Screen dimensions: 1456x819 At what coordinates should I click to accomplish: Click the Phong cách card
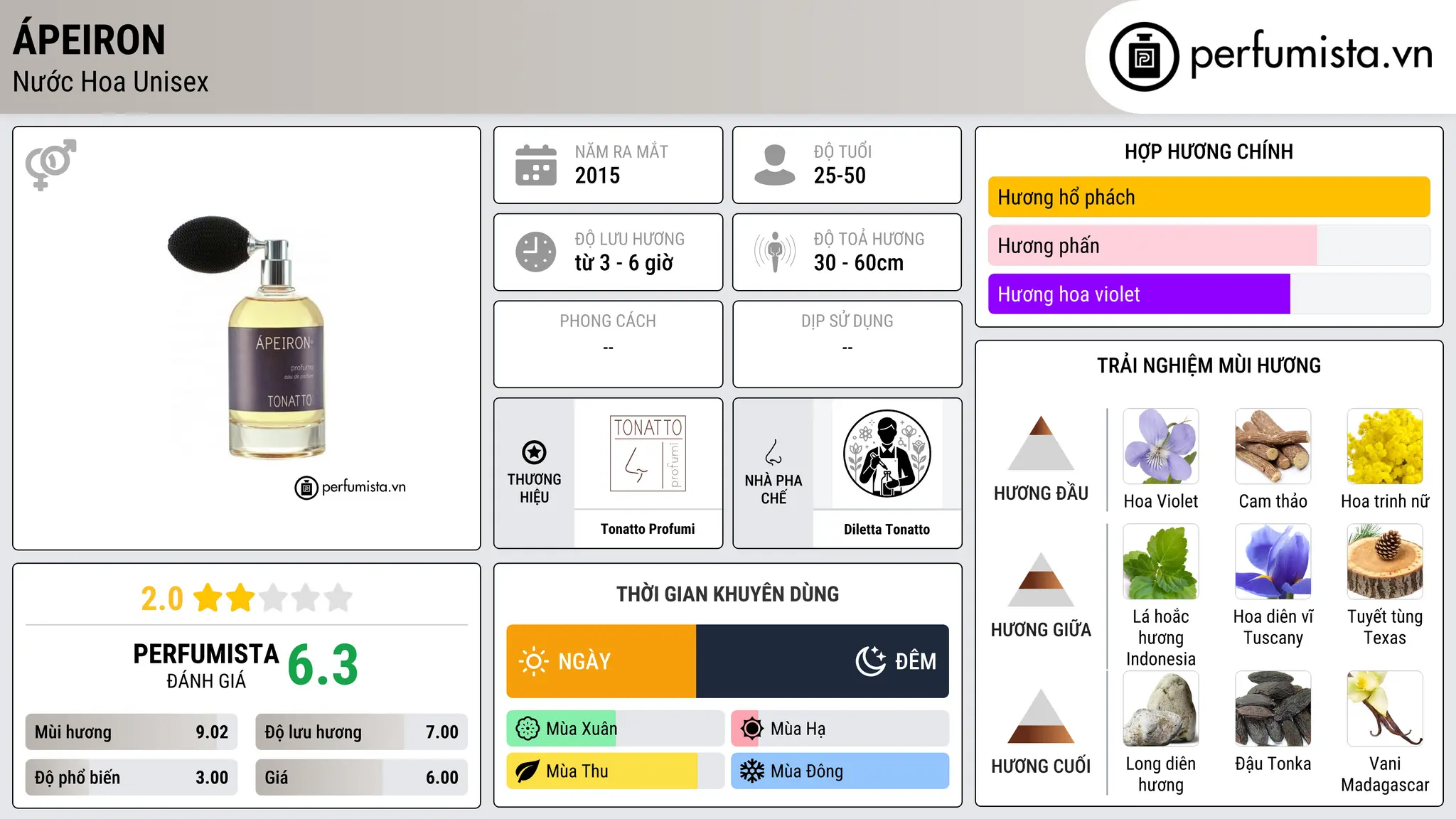(608, 344)
